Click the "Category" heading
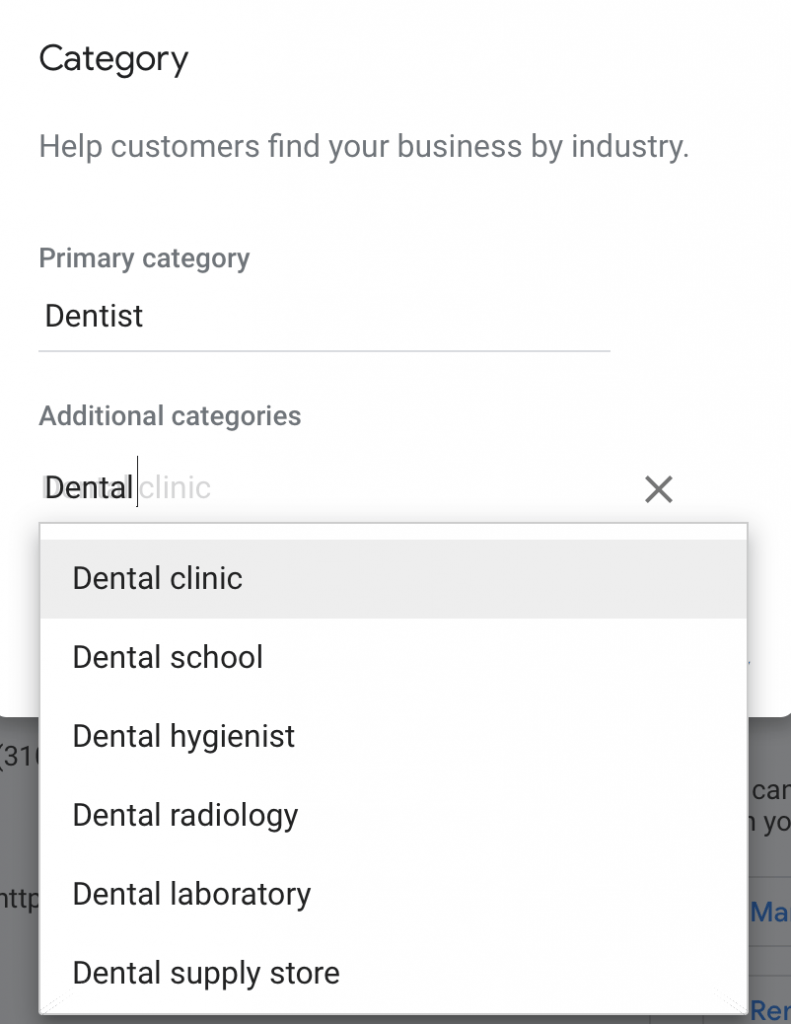Screen dimensions: 791x1024 113,58
